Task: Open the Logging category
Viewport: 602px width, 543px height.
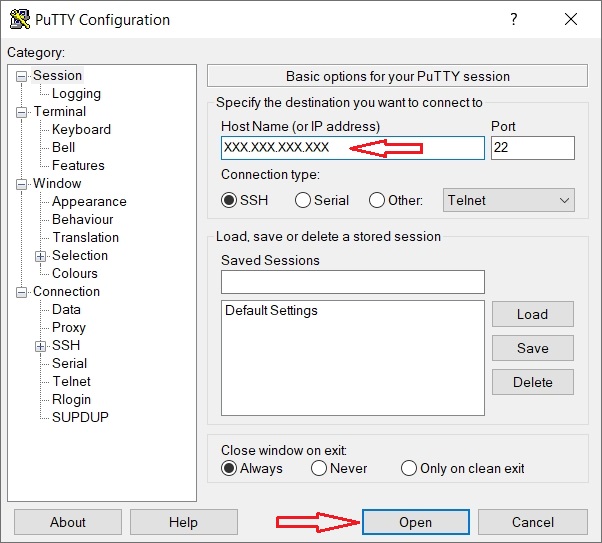Action: [x=76, y=94]
